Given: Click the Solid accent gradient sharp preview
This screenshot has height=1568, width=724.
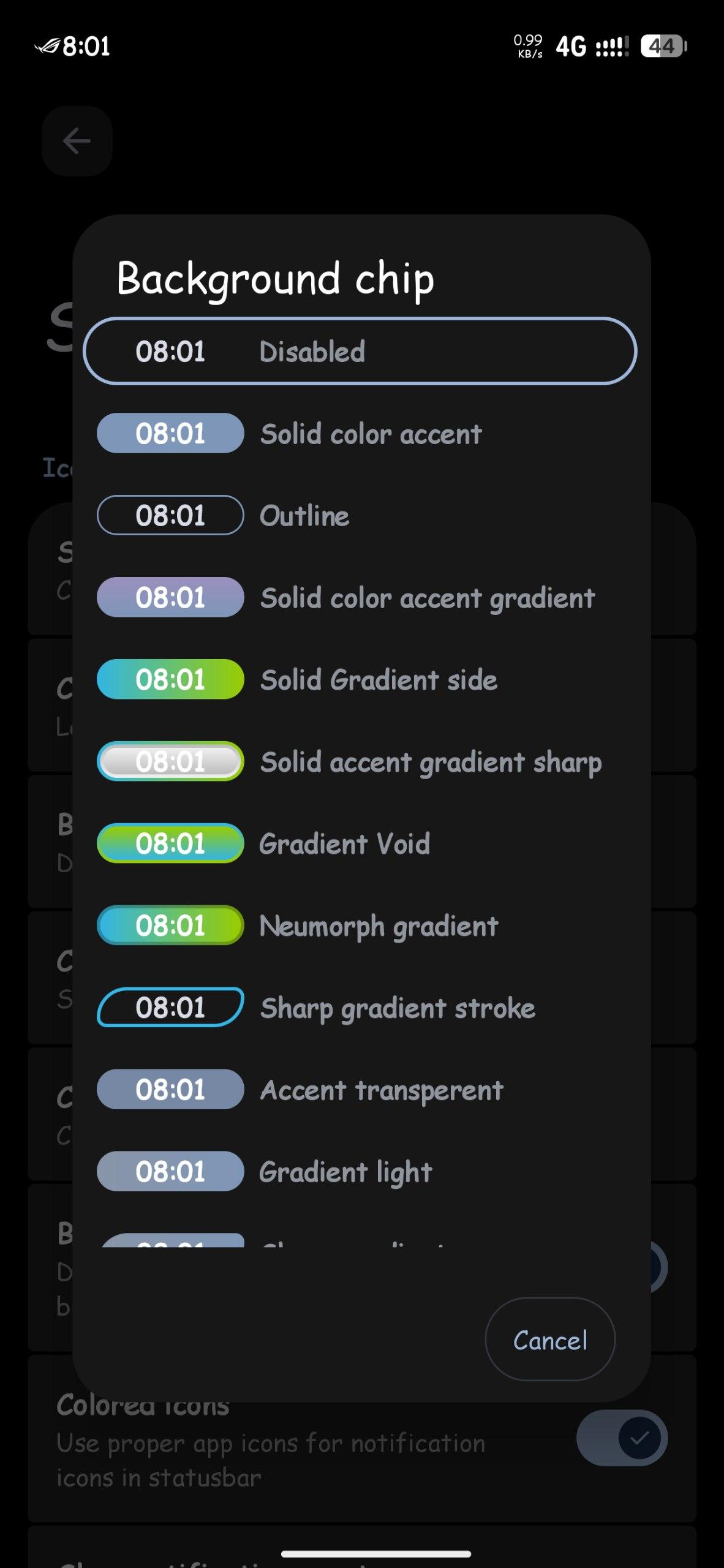Looking at the screenshot, I should [170, 761].
